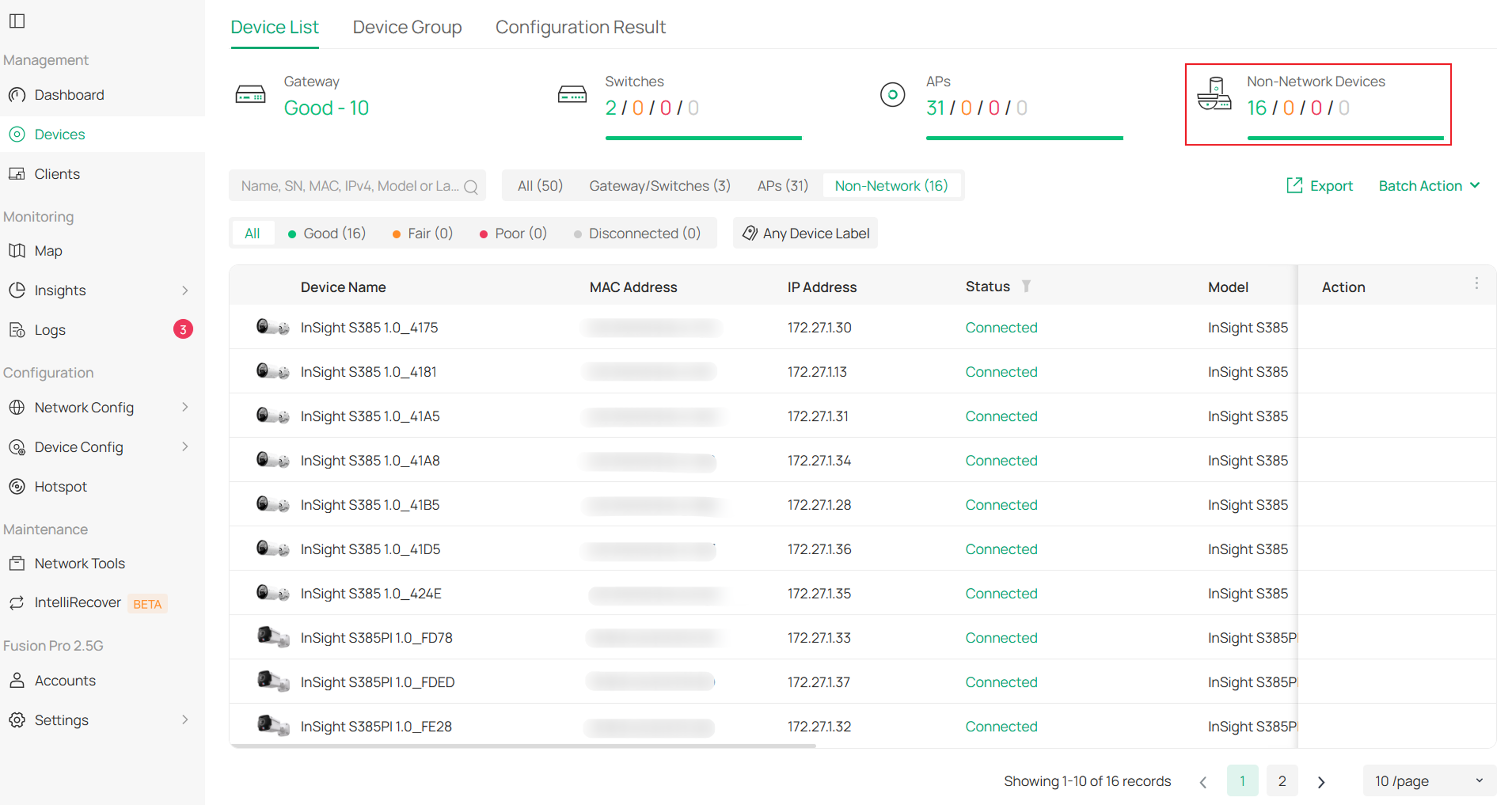Click the Clients monitor icon
This screenshot has width=1512, height=805.
tap(17, 174)
